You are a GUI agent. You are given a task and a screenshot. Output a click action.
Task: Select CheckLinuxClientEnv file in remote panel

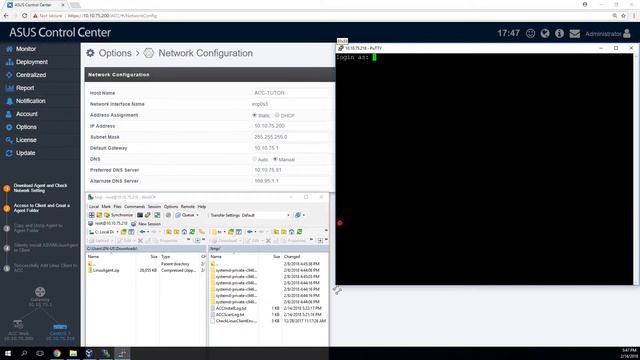(236, 321)
